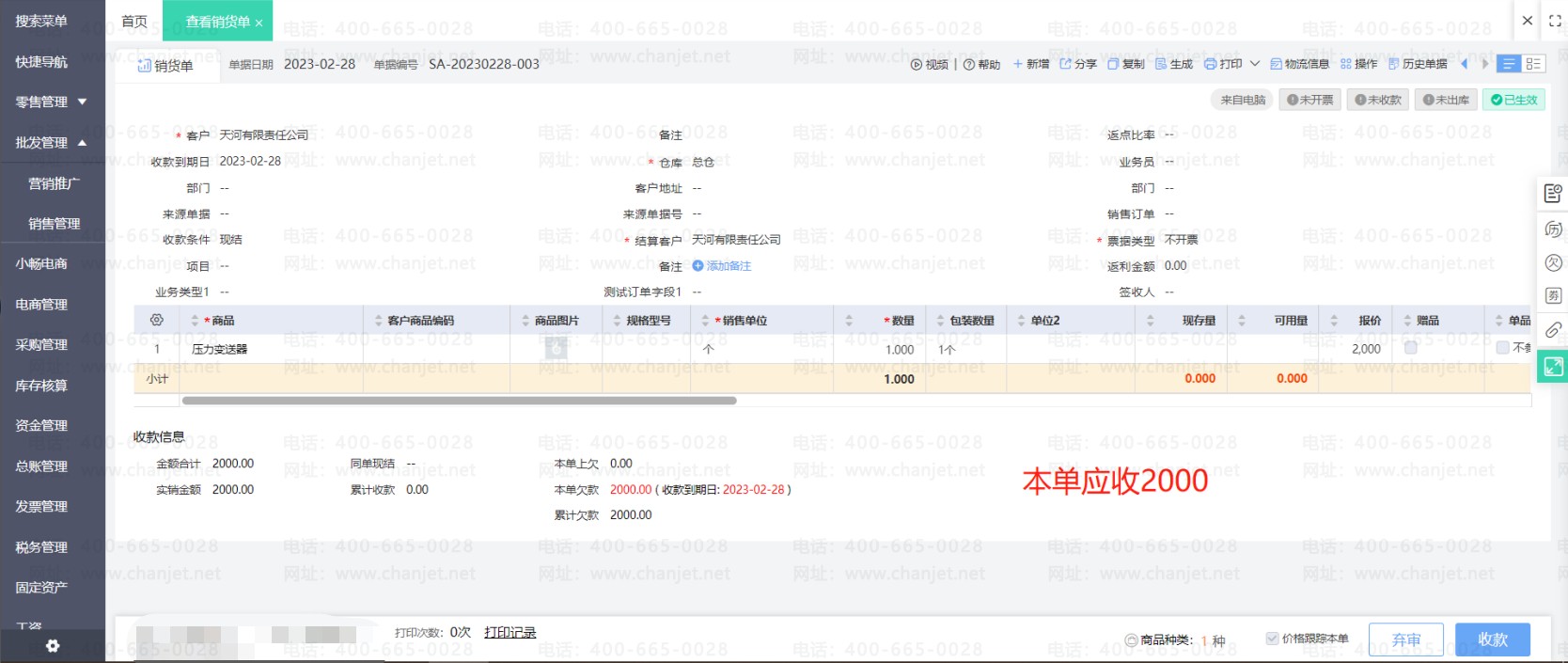Open the 生成 generate menu
Screen dimensions: 1568x663
(x=1174, y=64)
